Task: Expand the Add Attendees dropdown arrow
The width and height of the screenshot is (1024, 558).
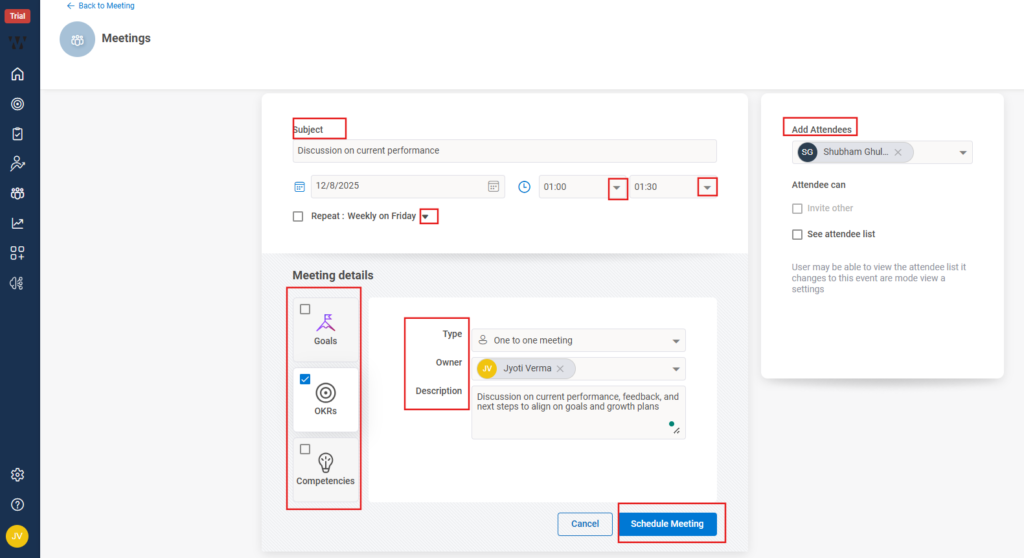Action: pyautogui.click(x=963, y=153)
